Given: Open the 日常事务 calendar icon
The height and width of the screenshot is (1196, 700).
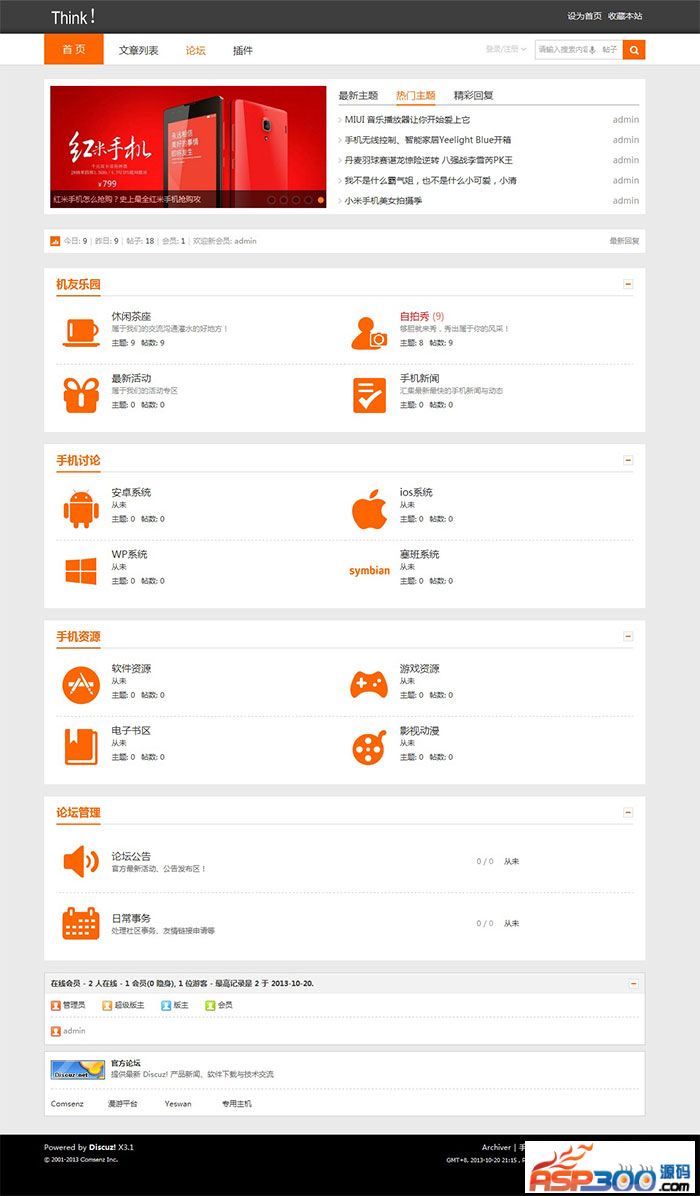Looking at the screenshot, I should [81, 923].
